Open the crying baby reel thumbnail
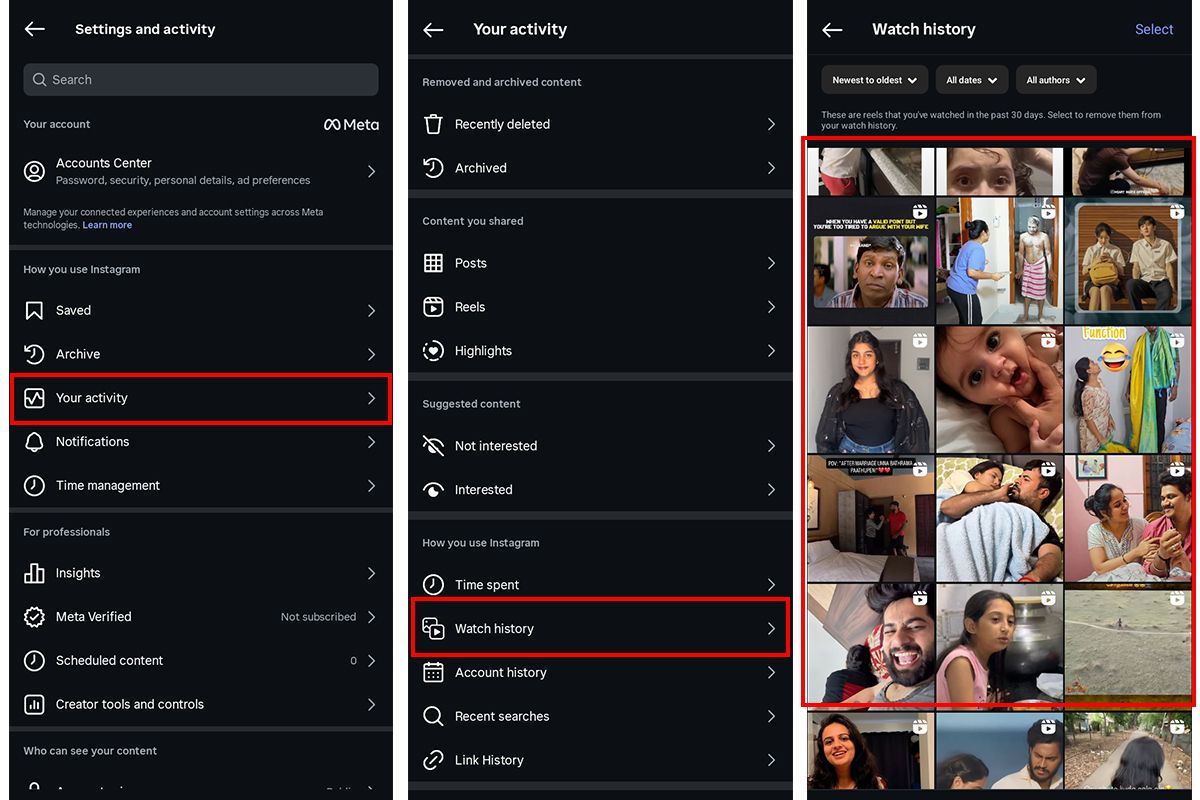Screen dimensions: 1200x800 999,390
